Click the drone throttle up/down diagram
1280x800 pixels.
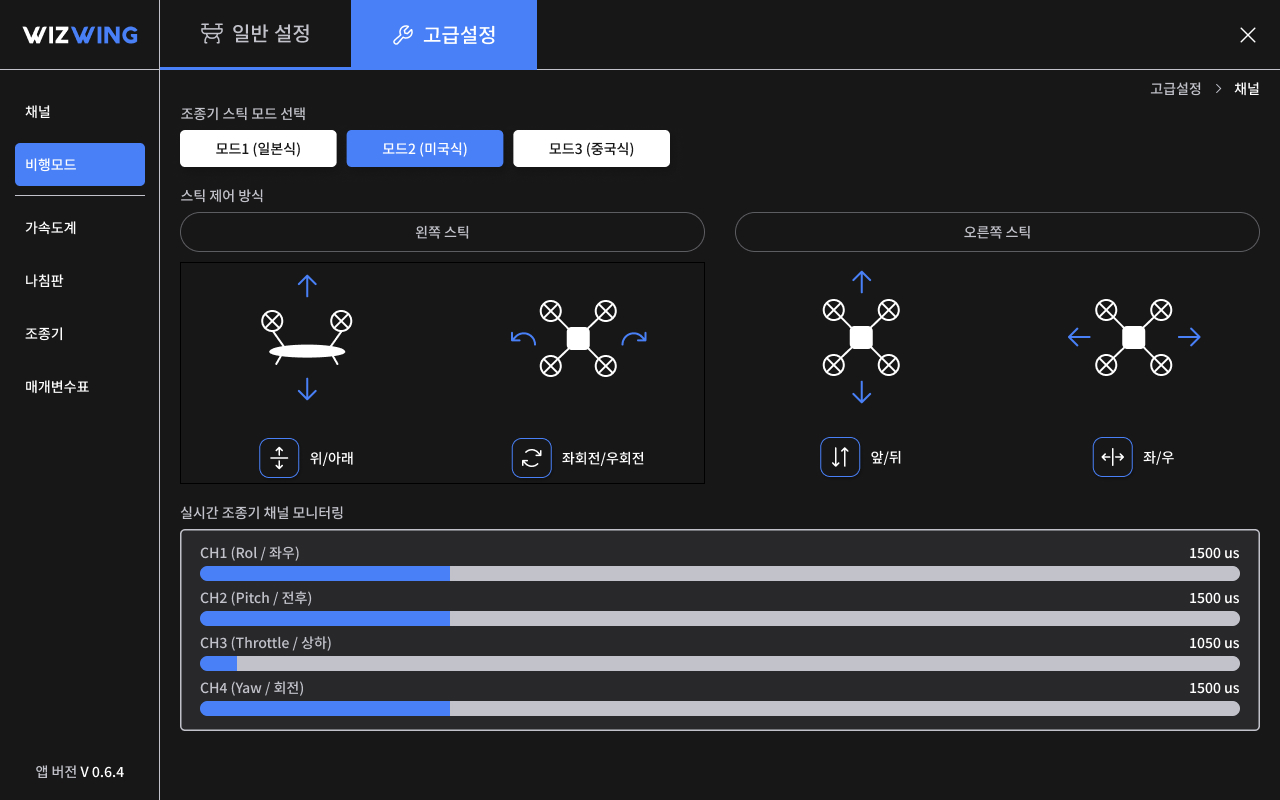[307, 338]
